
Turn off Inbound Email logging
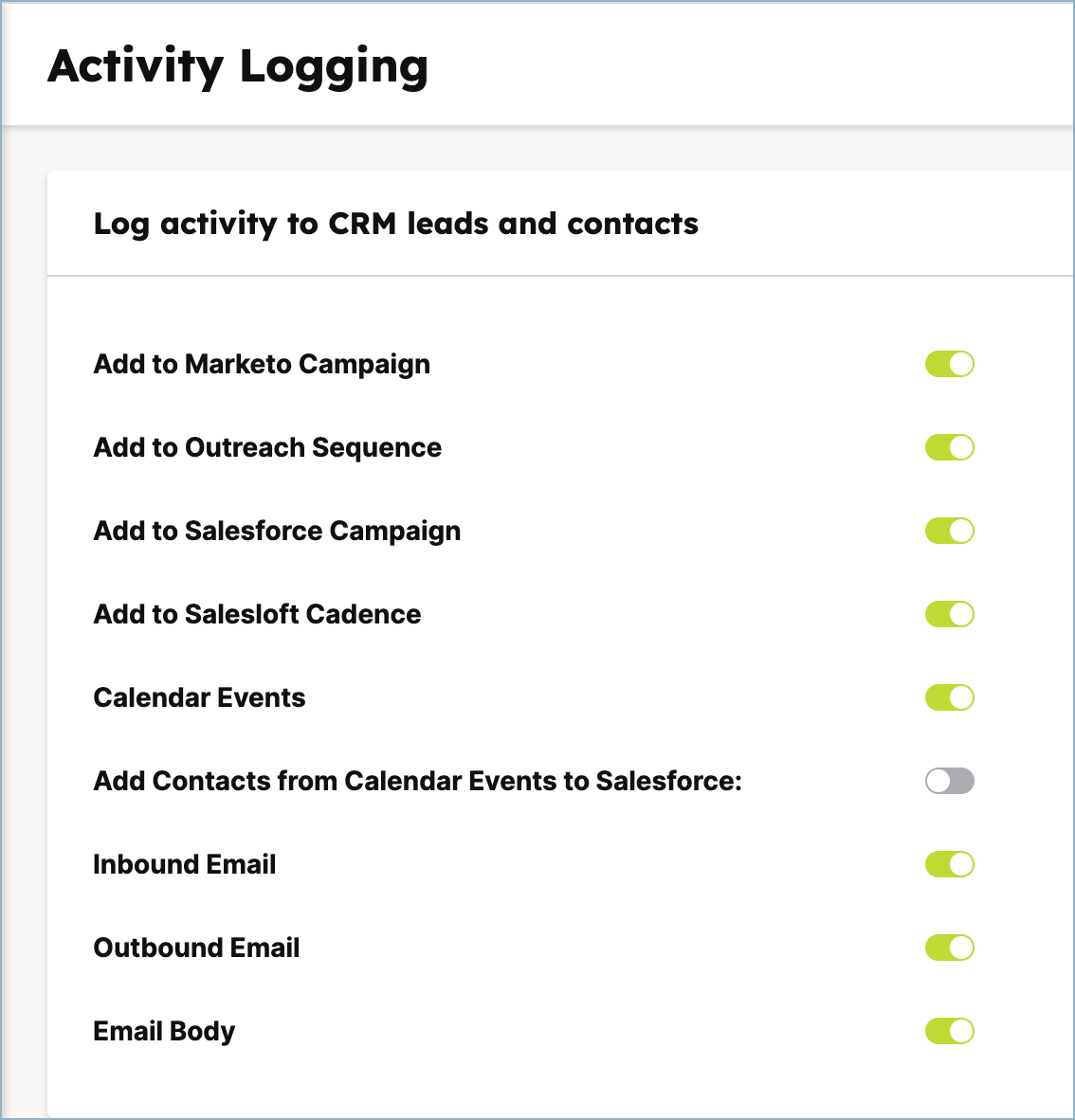[949, 864]
